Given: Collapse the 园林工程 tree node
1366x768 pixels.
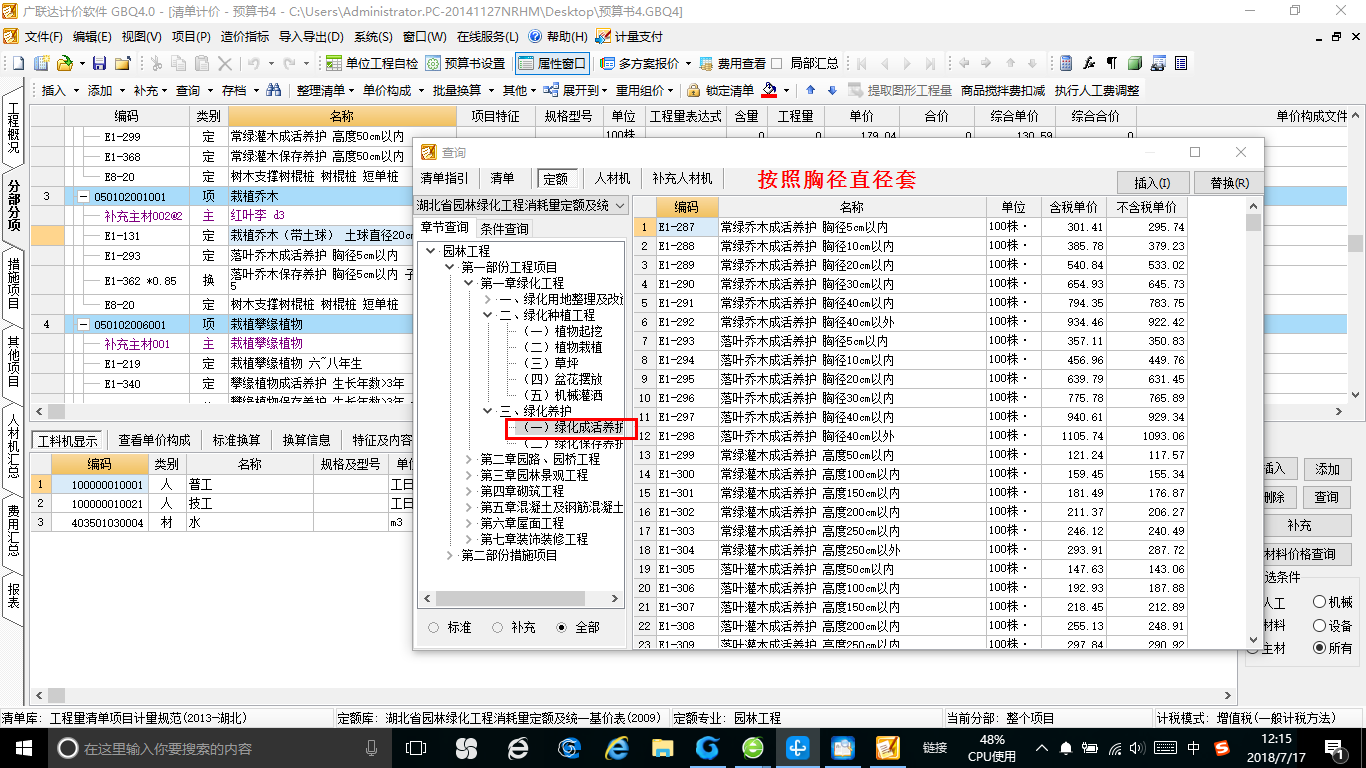Looking at the screenshot, I should 431,251.
